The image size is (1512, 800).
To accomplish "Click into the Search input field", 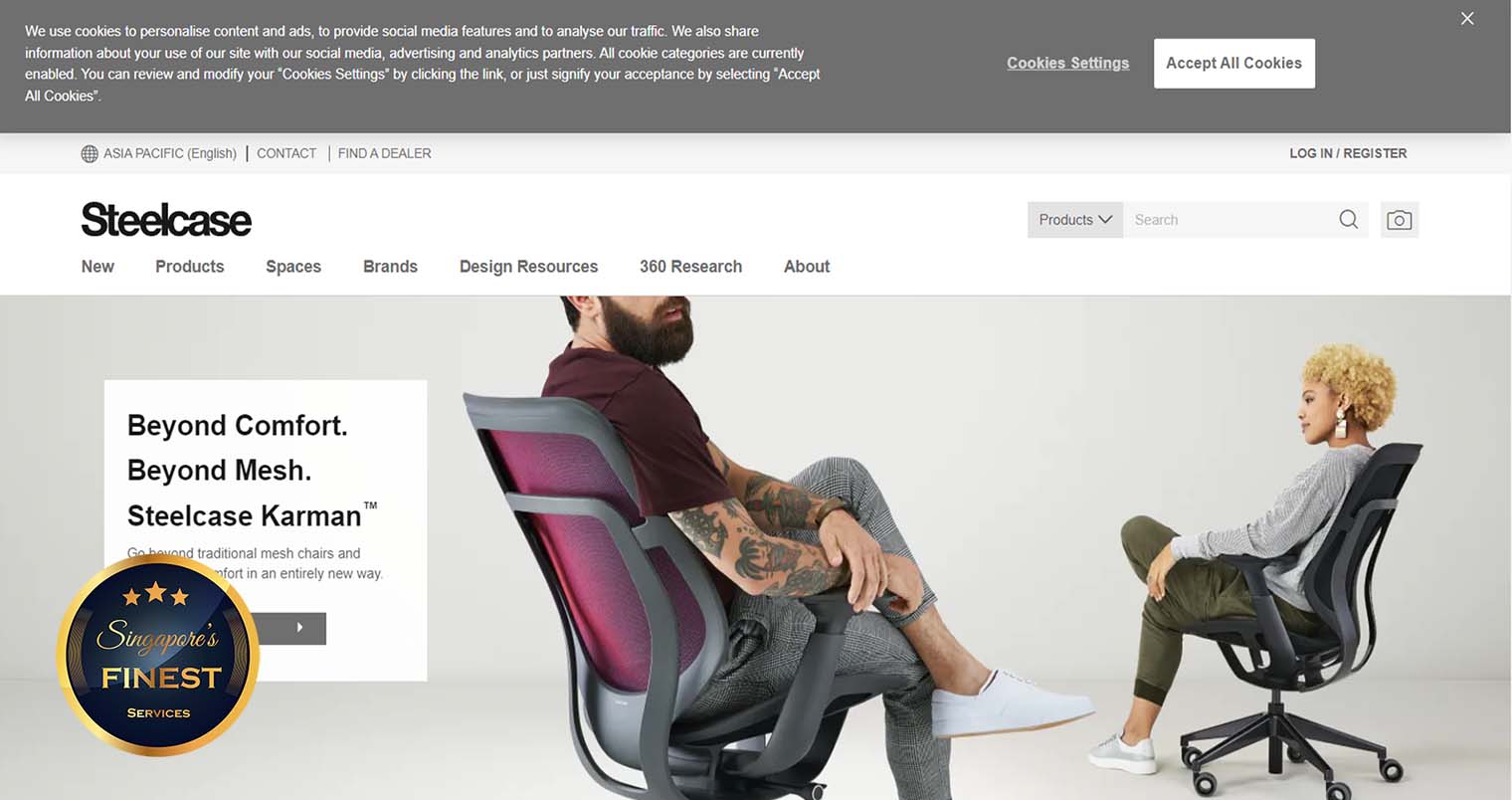I will click(1229, 220).
